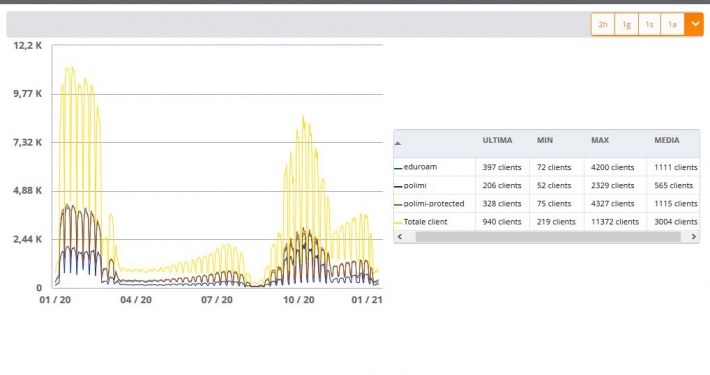Image resolution: width=710 pixels, height=375 pixels.
Task: Click the 7,32 K y-axis label
Action: click(27, 142)
